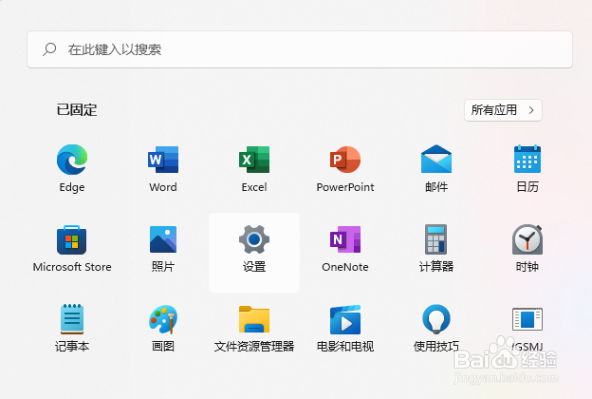Open the 计算器 calculator app
The image size is (592, 399).
pos(436,239)
